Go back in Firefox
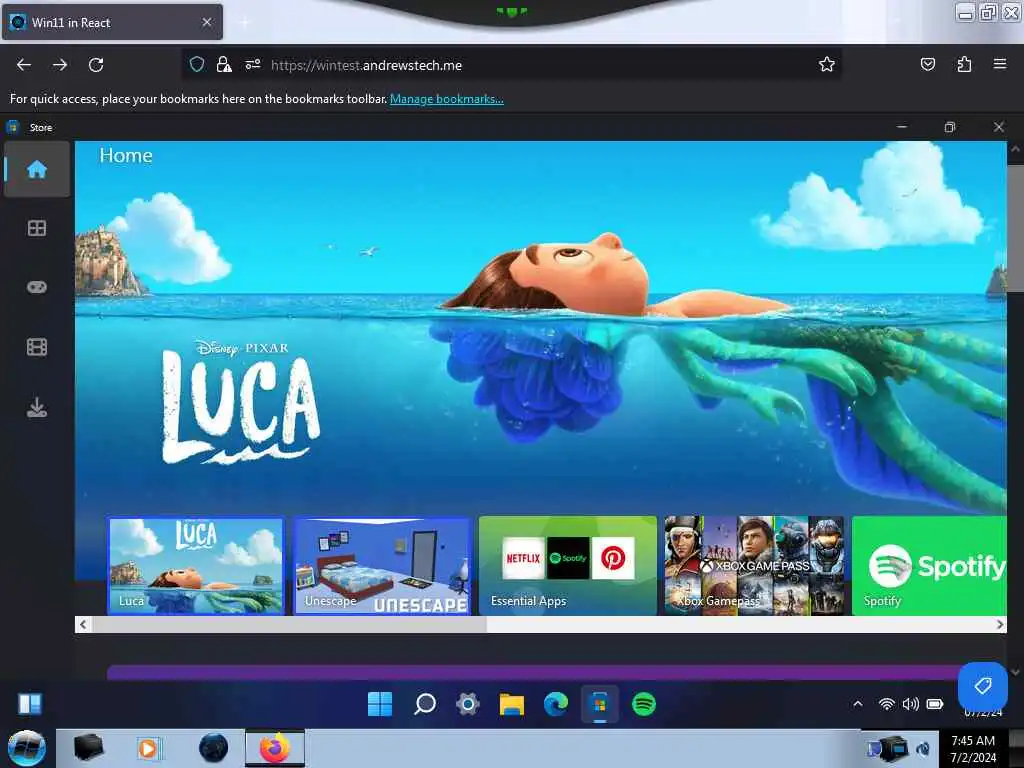The image size is (1024, 768). [24, 65]
